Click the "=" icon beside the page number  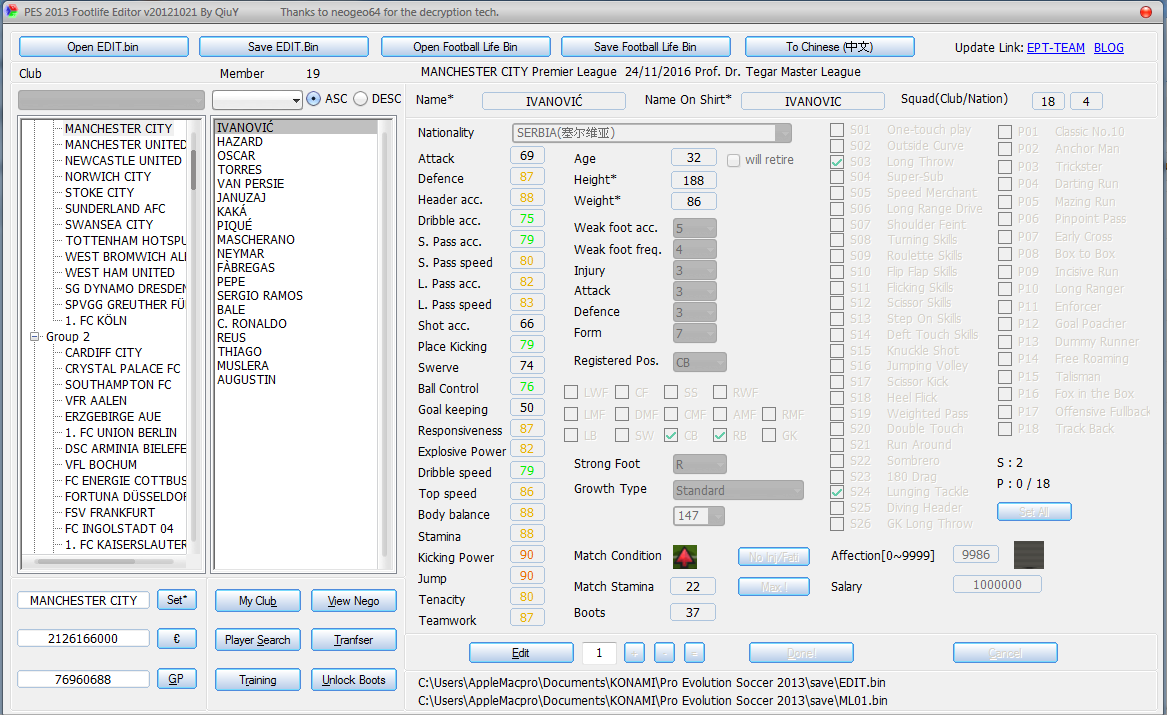click(692, 652)
